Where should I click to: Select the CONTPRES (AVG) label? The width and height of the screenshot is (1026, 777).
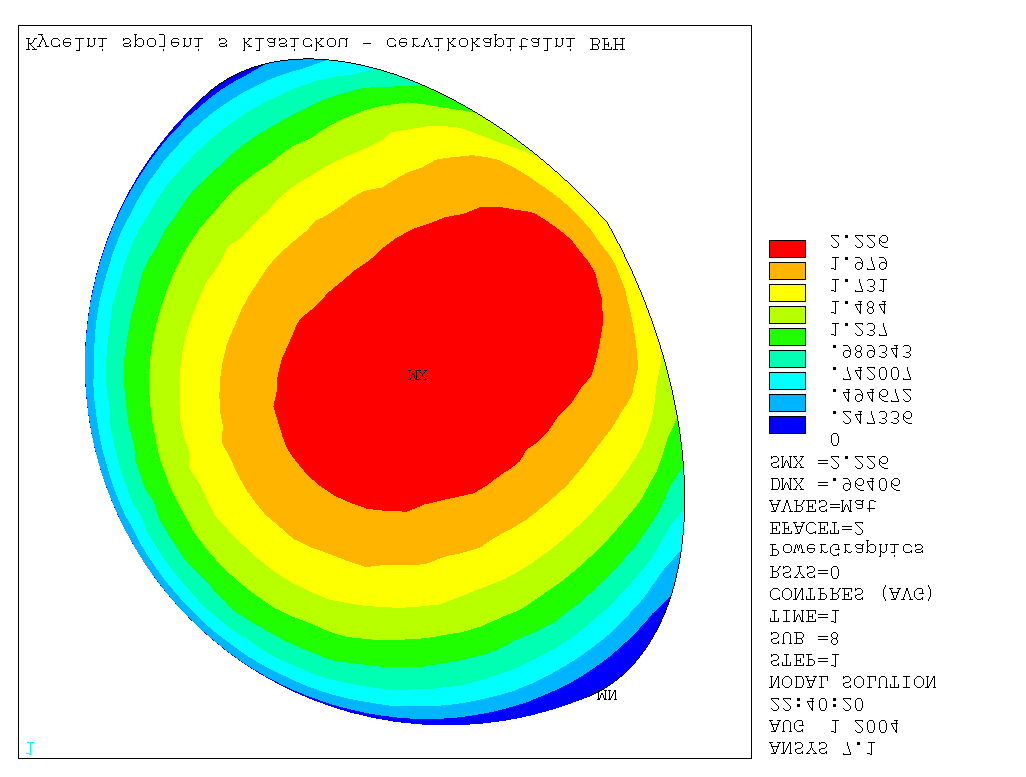[x=851, y=594]
